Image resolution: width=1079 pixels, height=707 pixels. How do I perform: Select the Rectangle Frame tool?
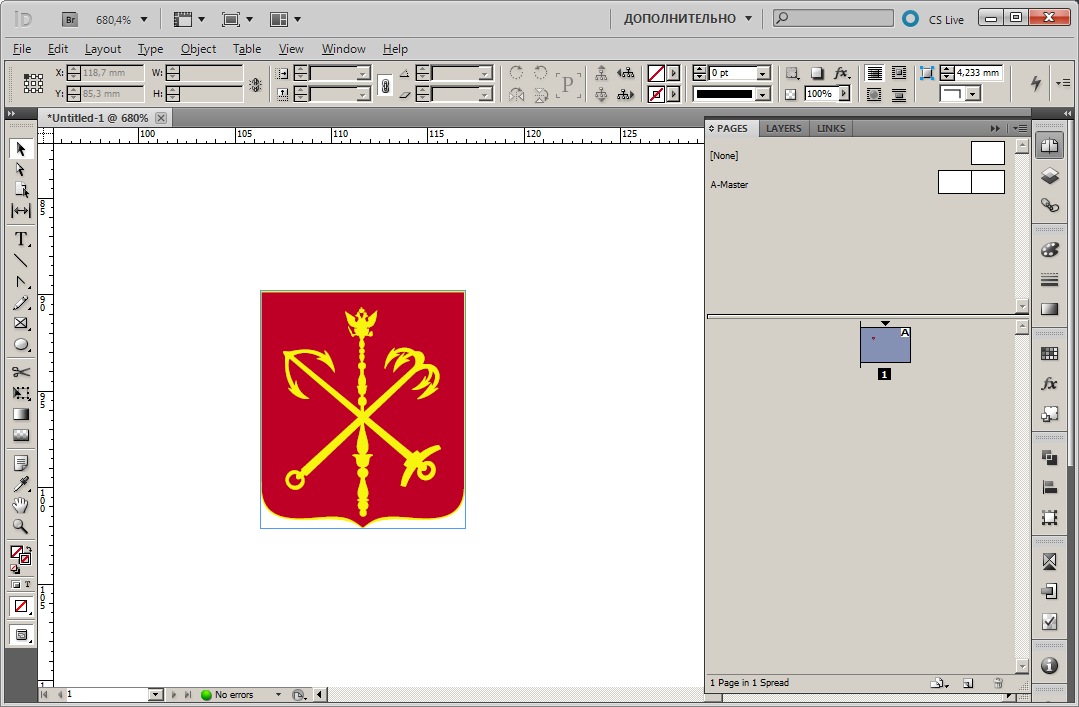point(21,324)
